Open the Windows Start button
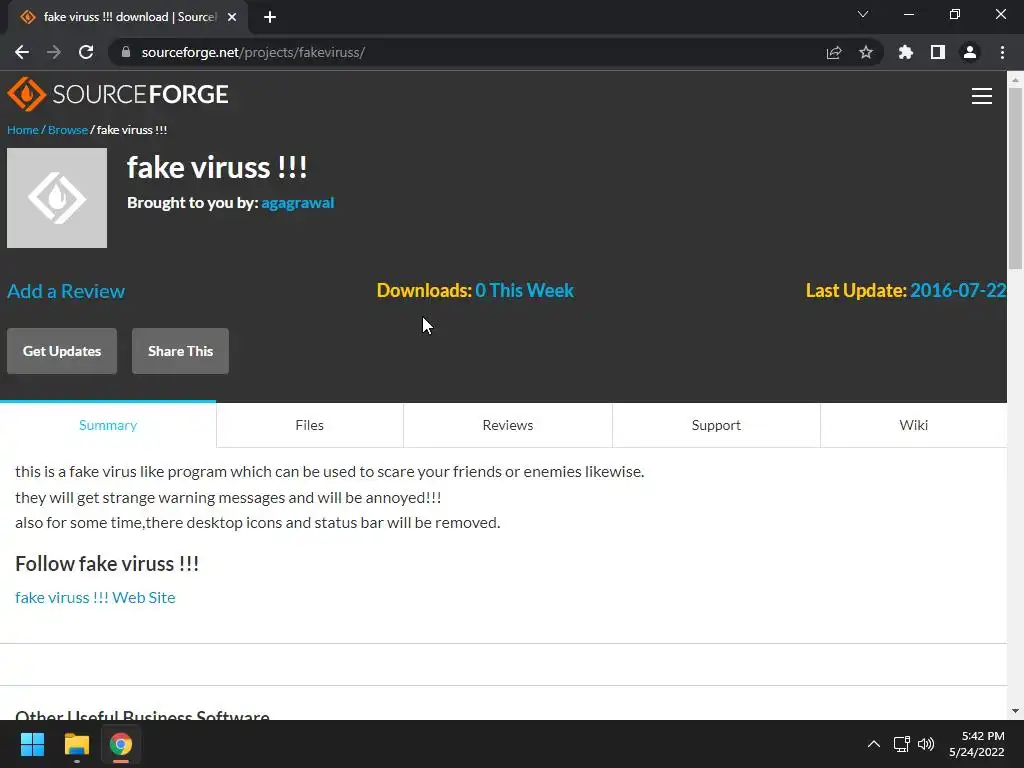 point(32,744)
